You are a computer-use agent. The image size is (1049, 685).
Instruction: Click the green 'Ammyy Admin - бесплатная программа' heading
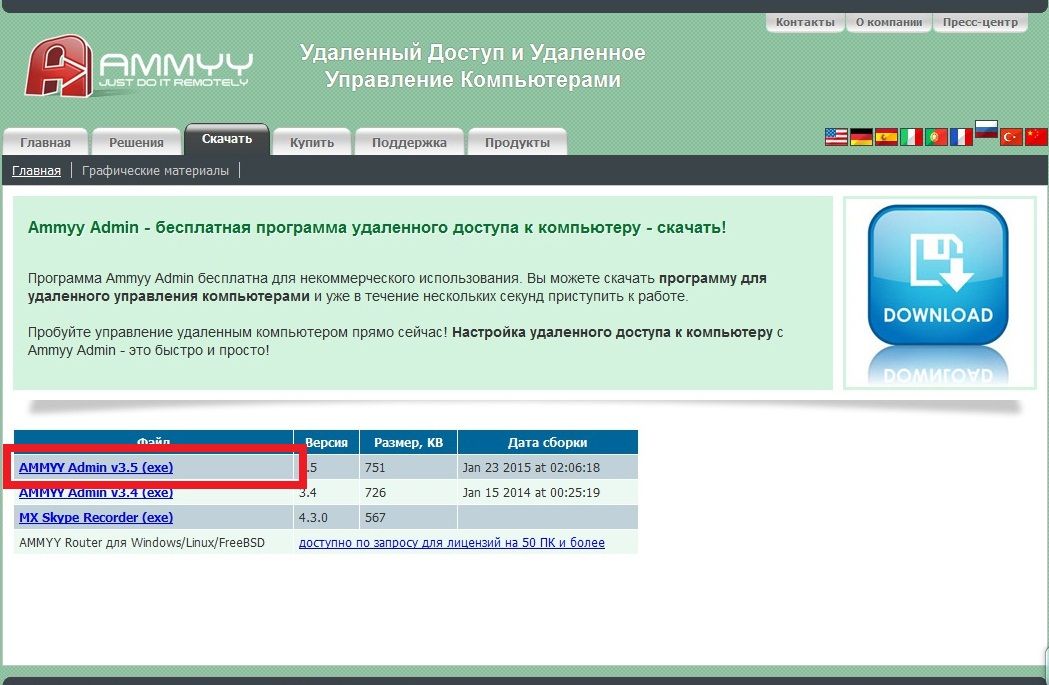point(377,227)
